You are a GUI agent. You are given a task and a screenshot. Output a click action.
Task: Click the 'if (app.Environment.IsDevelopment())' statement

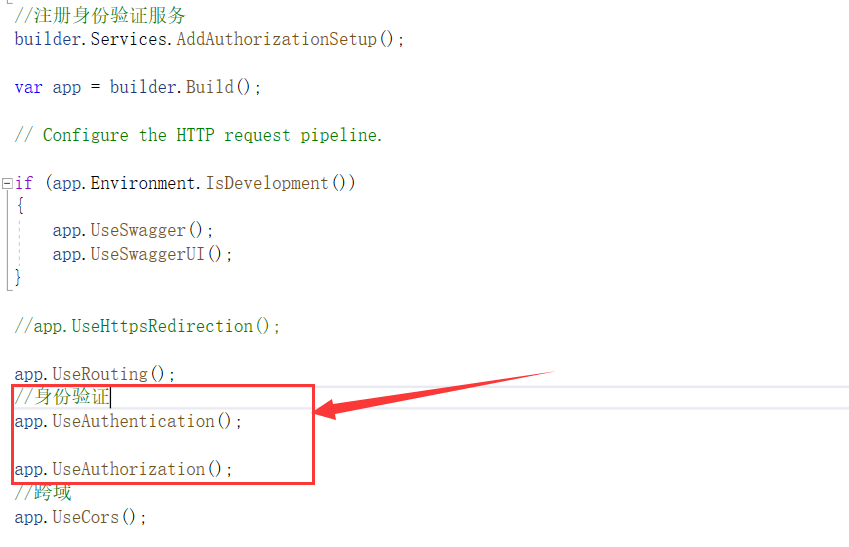[185, 183]
